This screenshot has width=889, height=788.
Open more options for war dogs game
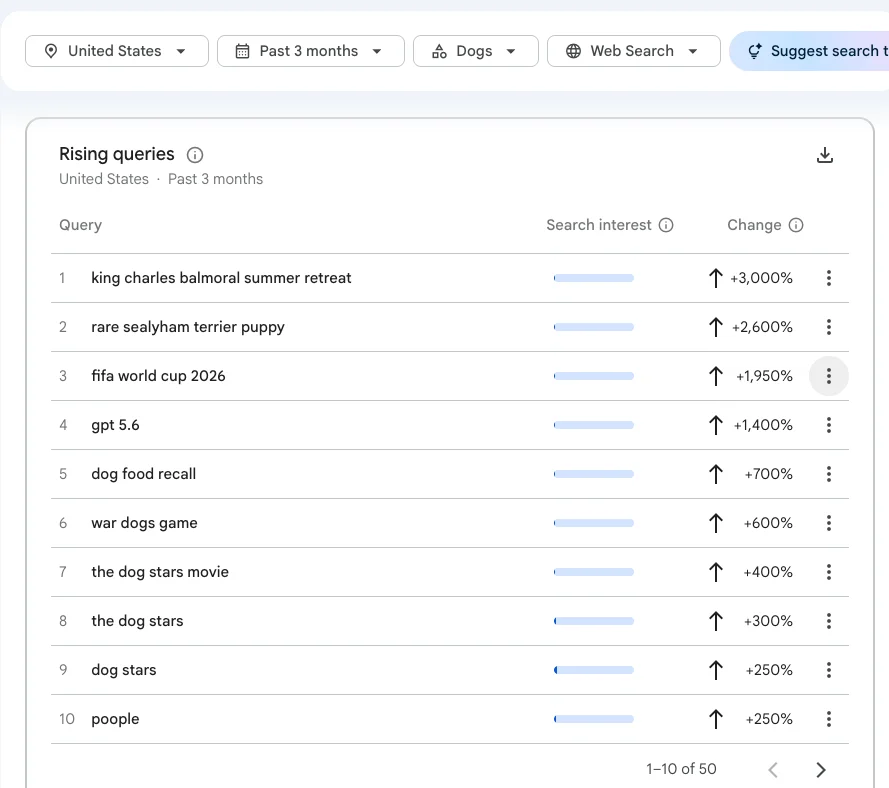(x=828, y=523)
